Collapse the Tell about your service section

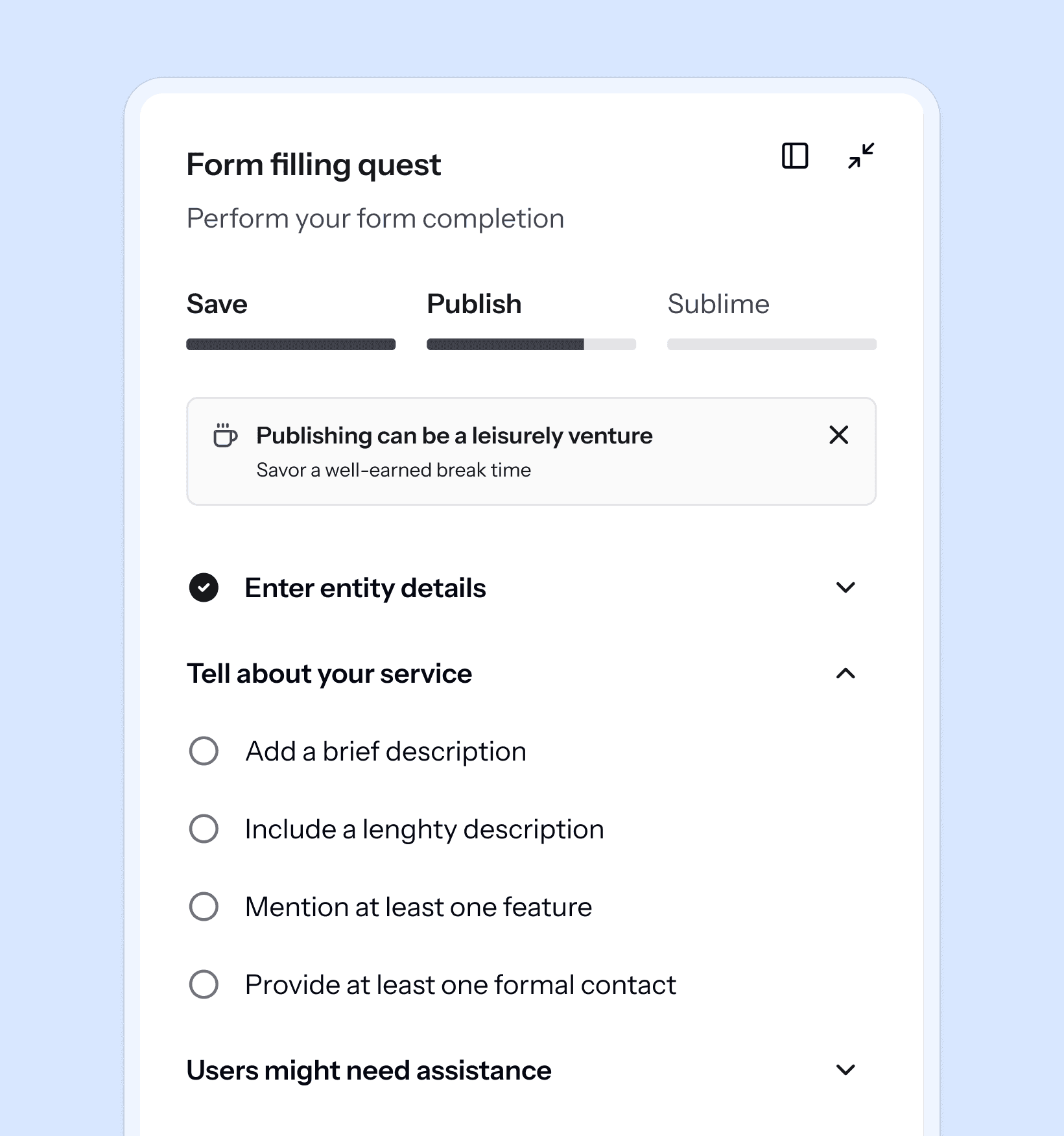845,674
